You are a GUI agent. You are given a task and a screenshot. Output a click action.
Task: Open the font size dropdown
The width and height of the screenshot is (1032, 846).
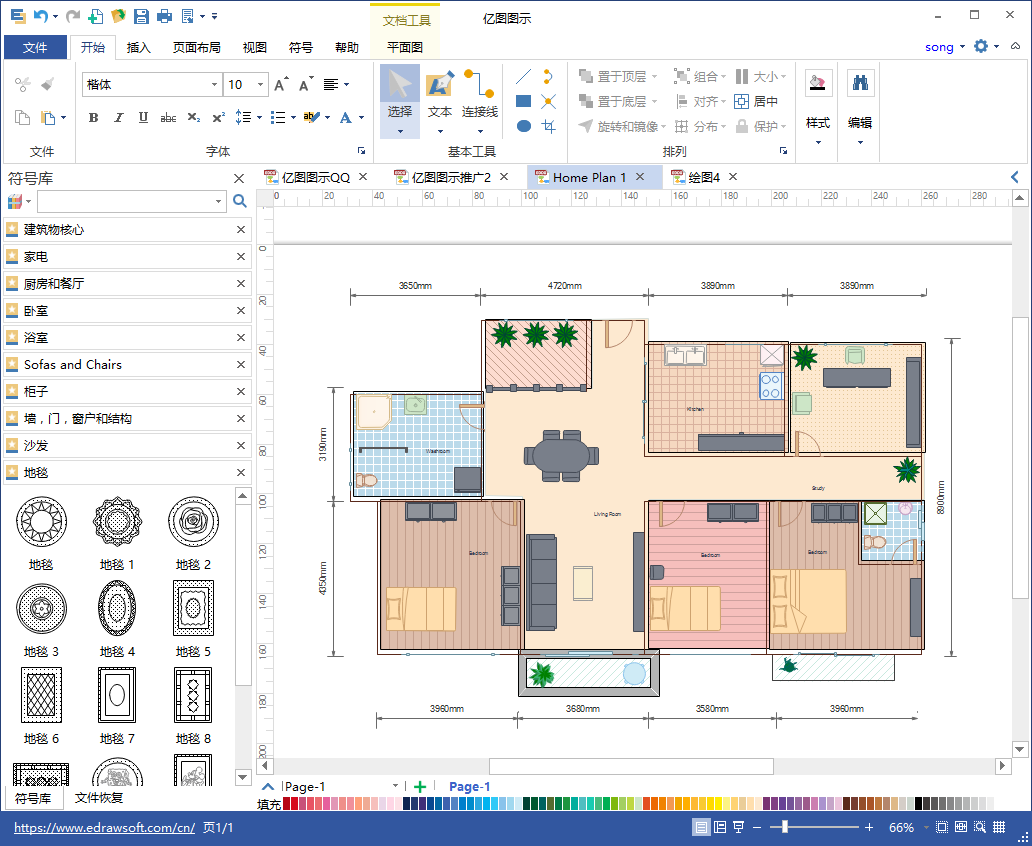(x=261, y=85)
